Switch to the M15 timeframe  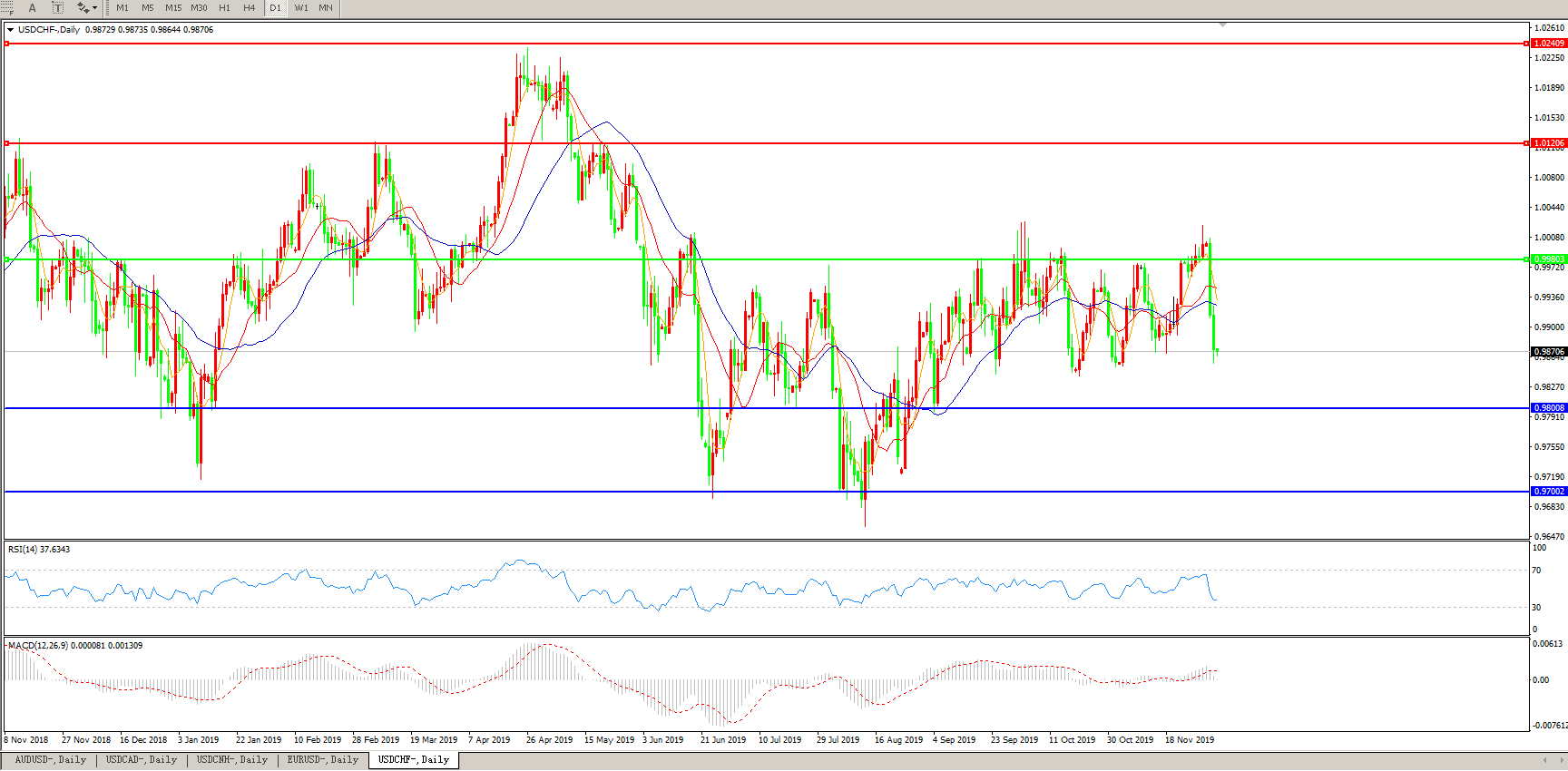pos(173,8)
